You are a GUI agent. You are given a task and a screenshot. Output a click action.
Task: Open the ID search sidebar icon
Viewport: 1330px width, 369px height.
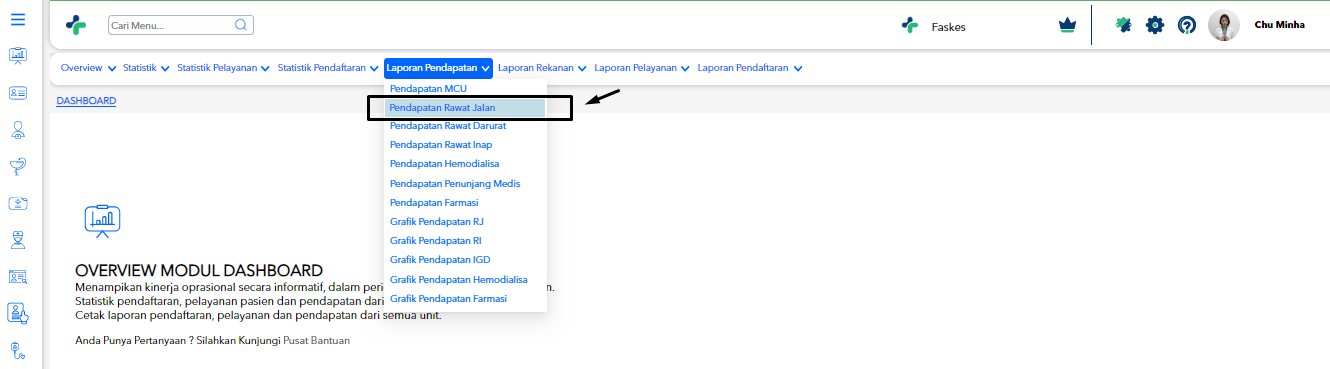coord(18,277)
